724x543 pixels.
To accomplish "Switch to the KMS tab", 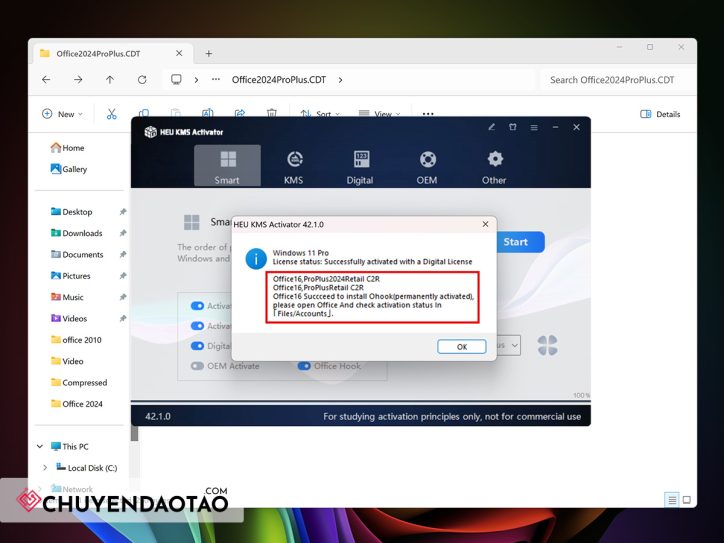I will click(x=294, y=166).
